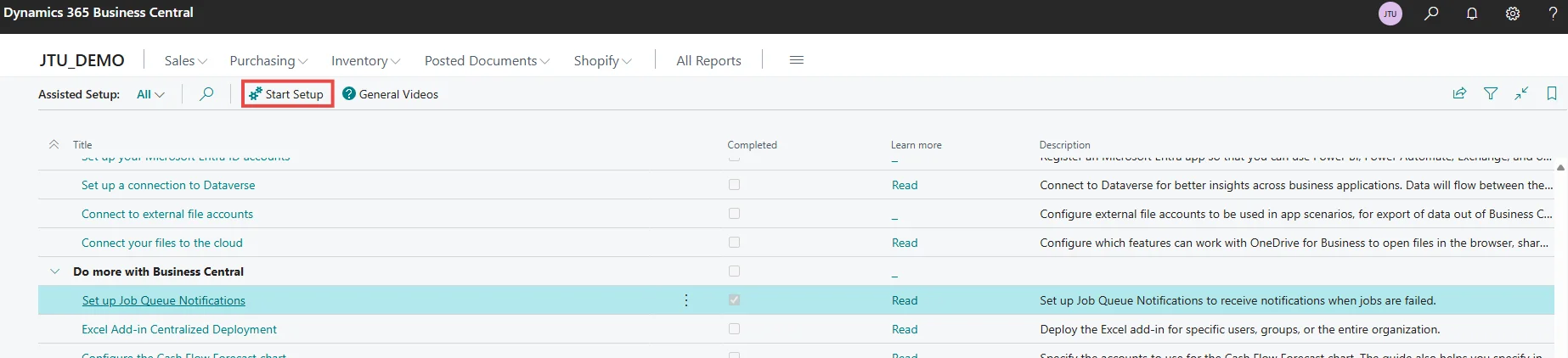Bookmark this page with bookmark icon

point(1552,93)
